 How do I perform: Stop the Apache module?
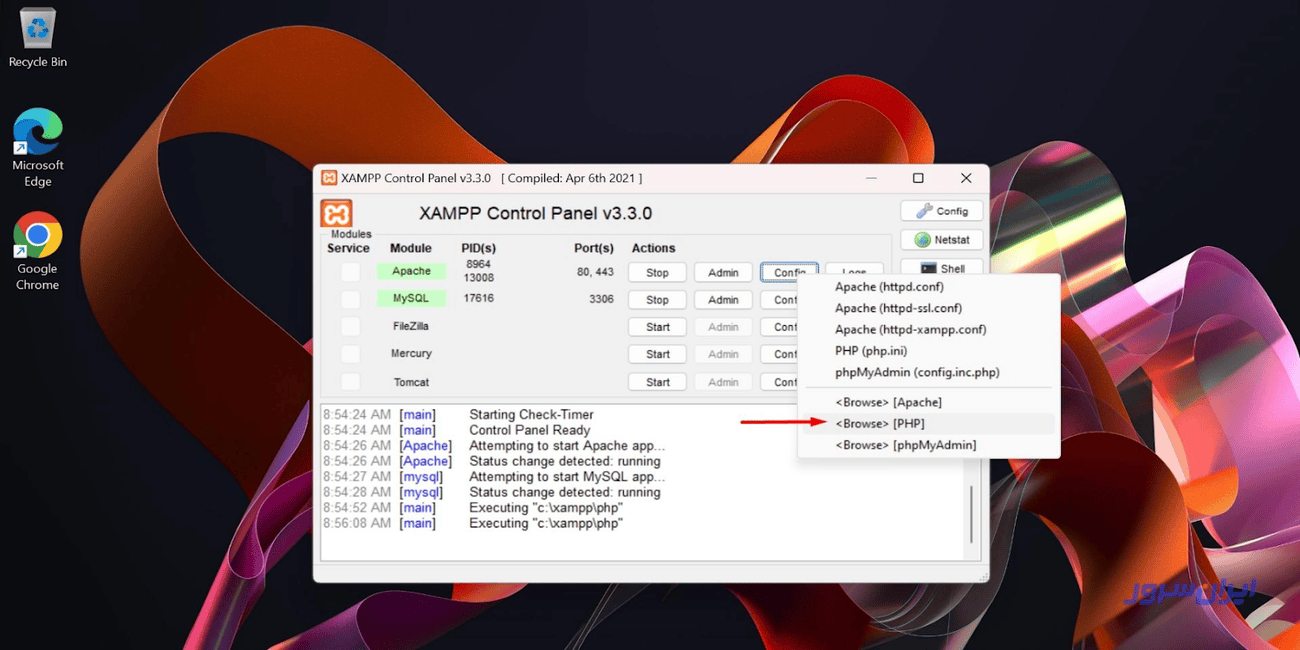(x=656, y=271)
